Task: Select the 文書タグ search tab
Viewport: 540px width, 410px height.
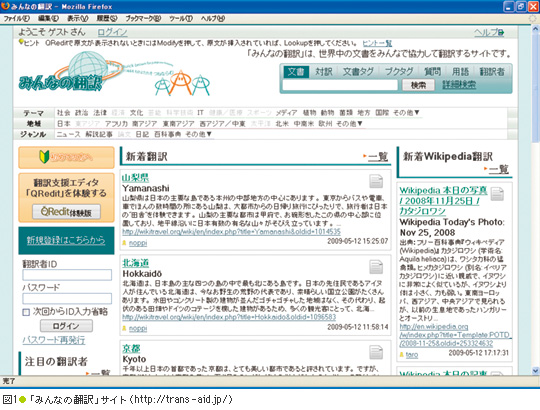Action: (358, 72)
